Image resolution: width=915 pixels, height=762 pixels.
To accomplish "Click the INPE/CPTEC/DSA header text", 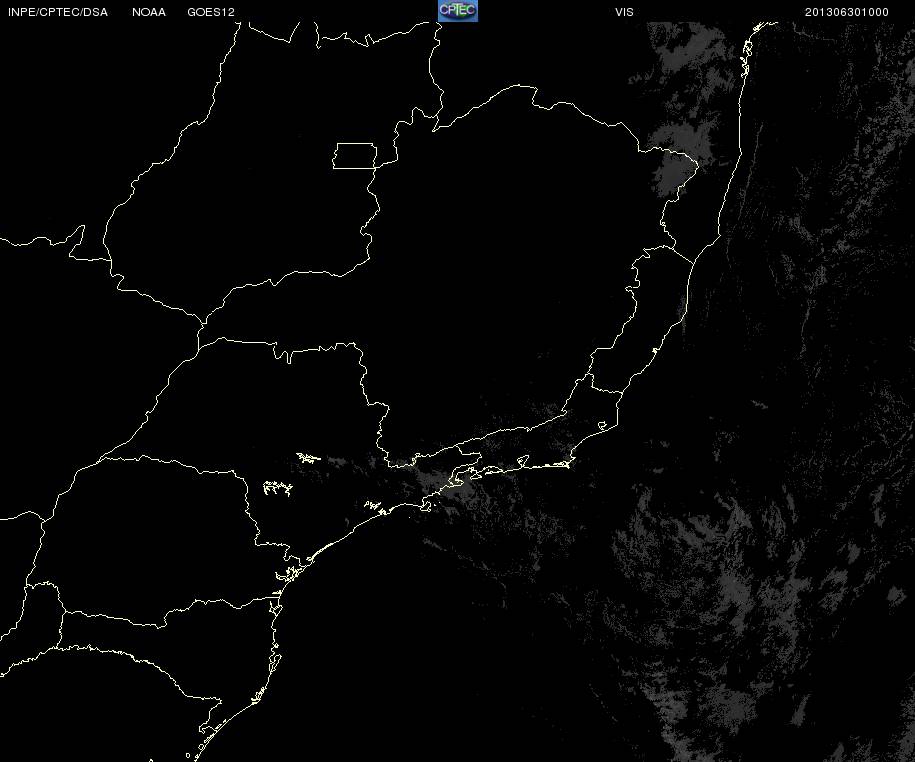I will pos(58,12).
